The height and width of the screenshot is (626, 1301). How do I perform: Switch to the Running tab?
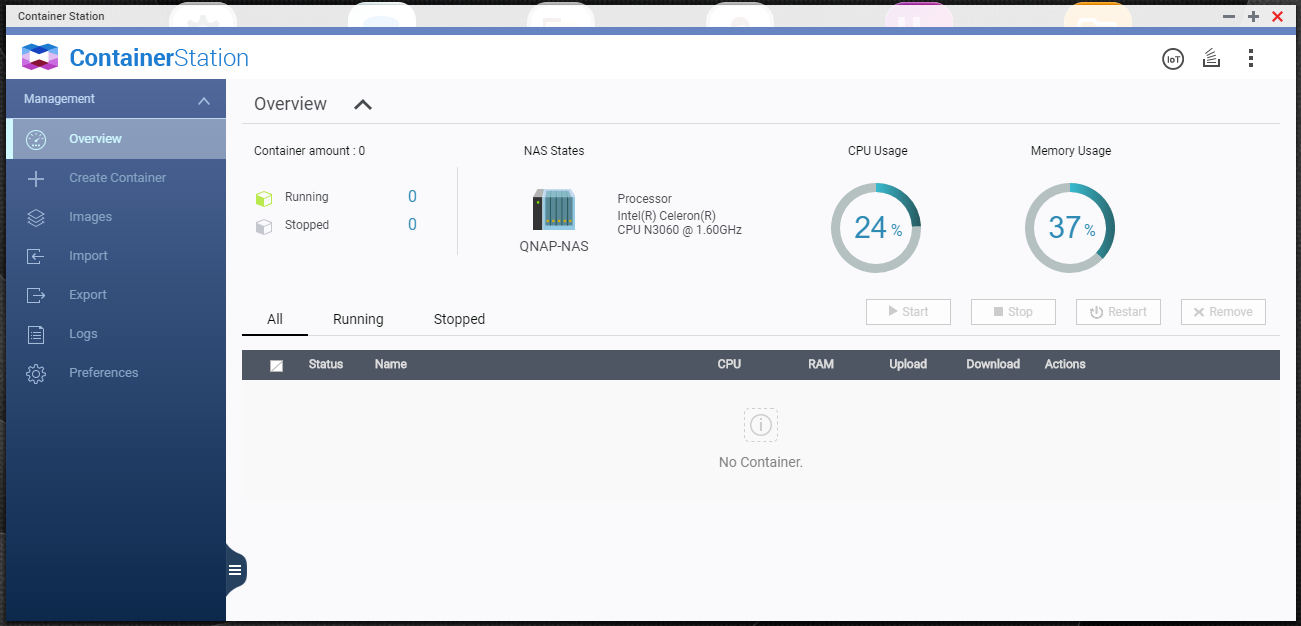point(358,319)
